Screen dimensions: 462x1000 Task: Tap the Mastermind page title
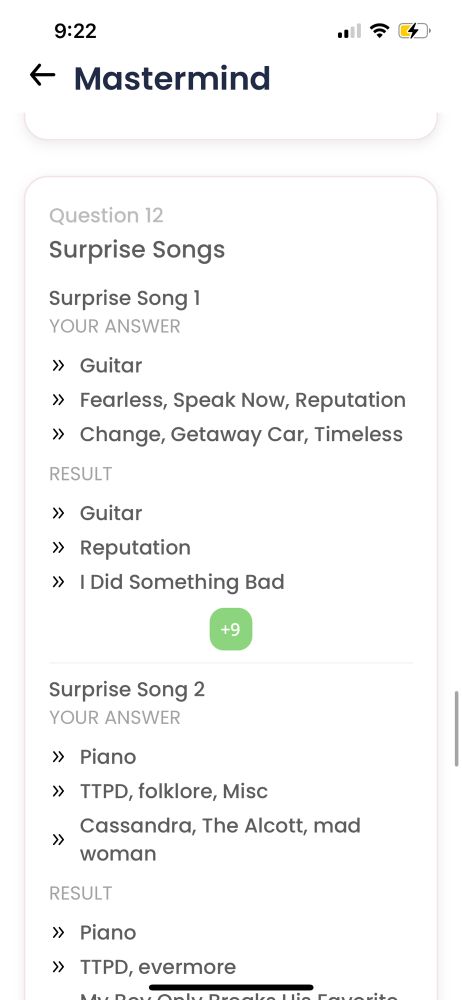coord(172,78)
